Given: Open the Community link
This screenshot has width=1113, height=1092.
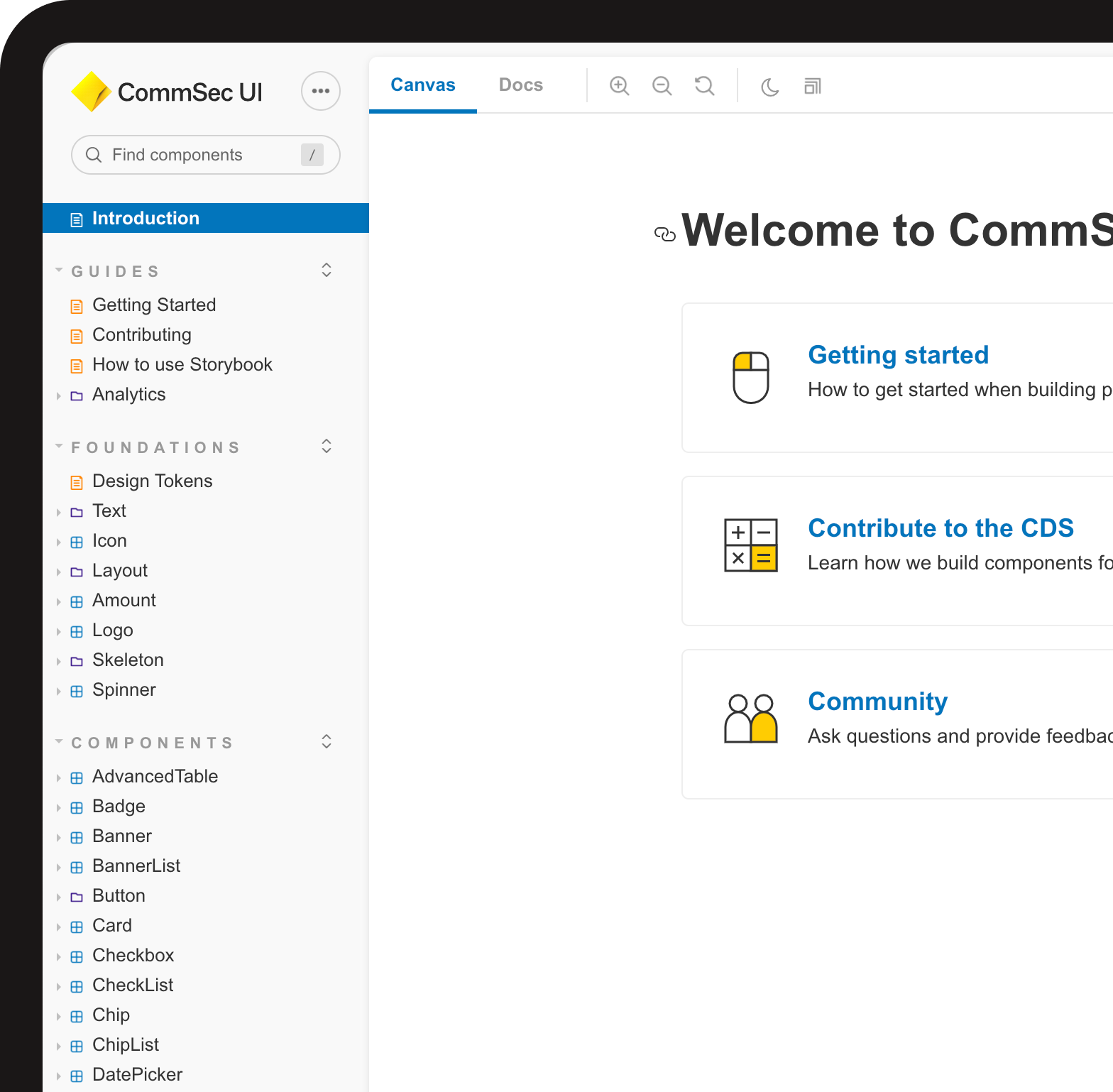Looking at the screenshot, I should coord(878,701).
